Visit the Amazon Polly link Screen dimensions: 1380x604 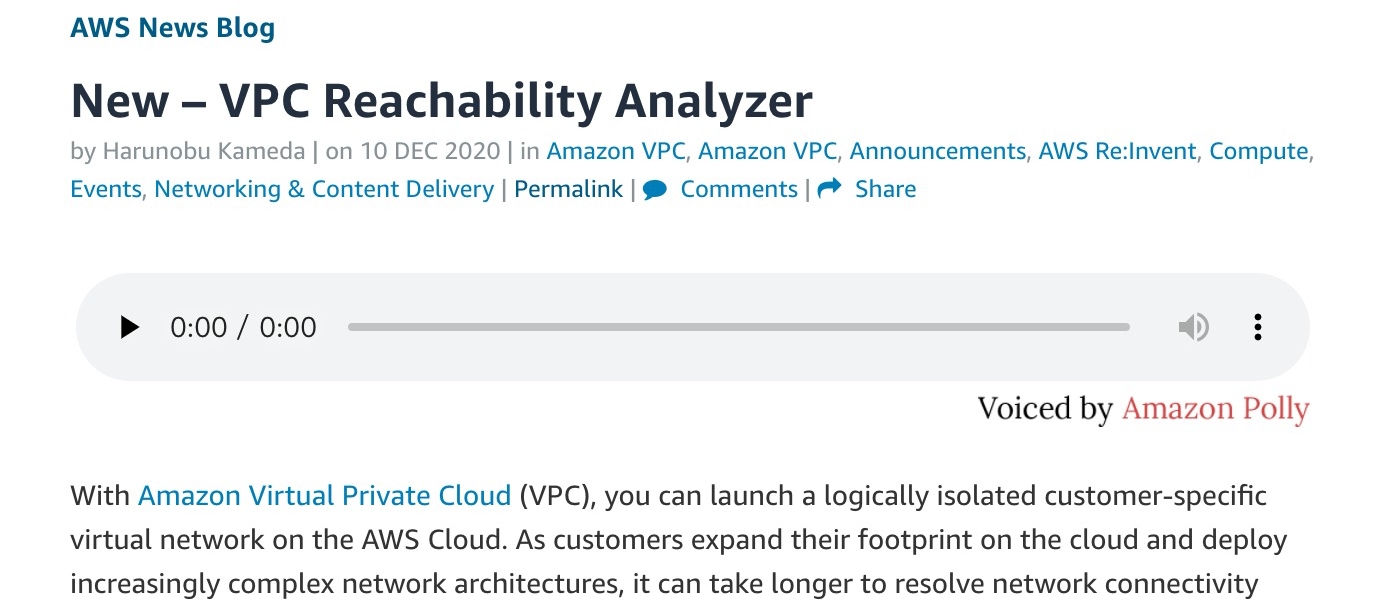point(1215,409)
